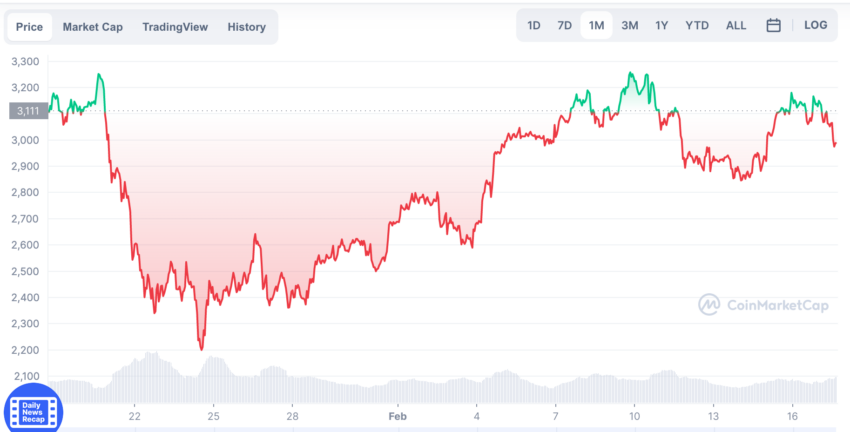View ALL time price data
Screen dimensions: 850x432
(736, 25)
